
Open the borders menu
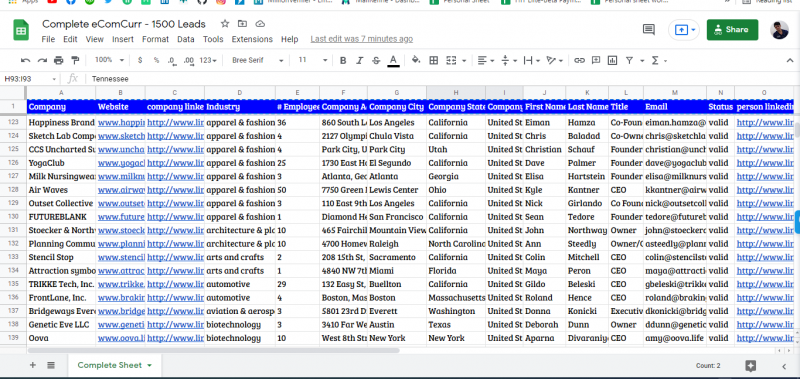[x=434, y=60]
